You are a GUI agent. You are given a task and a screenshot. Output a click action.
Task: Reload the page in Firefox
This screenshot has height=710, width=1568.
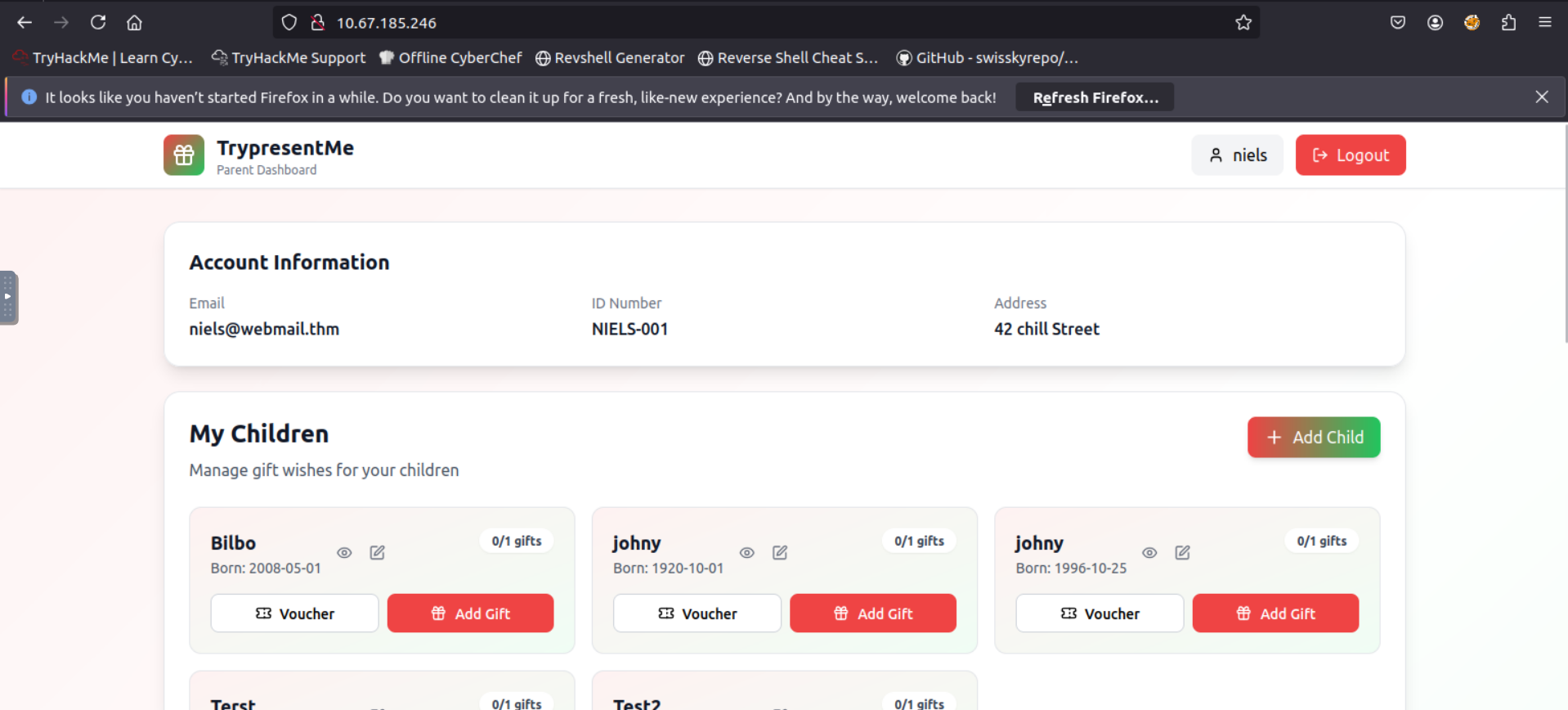pyautogui.click(x=98, y=23)
